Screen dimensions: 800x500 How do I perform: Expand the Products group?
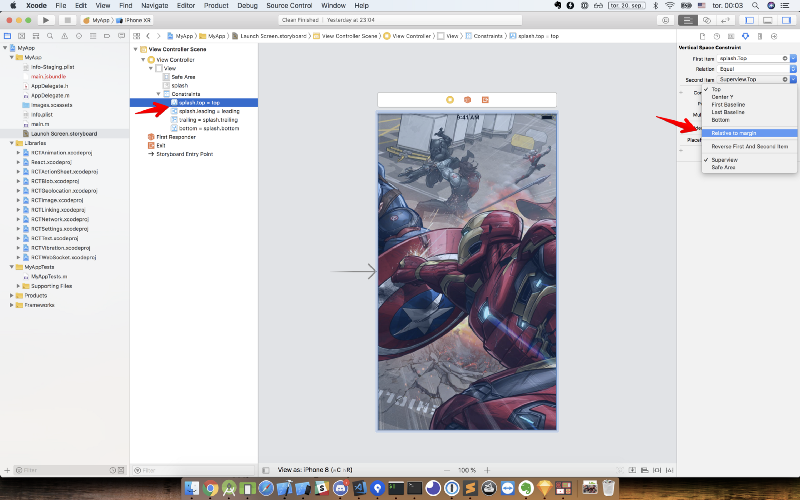click(x=12, y=296)
